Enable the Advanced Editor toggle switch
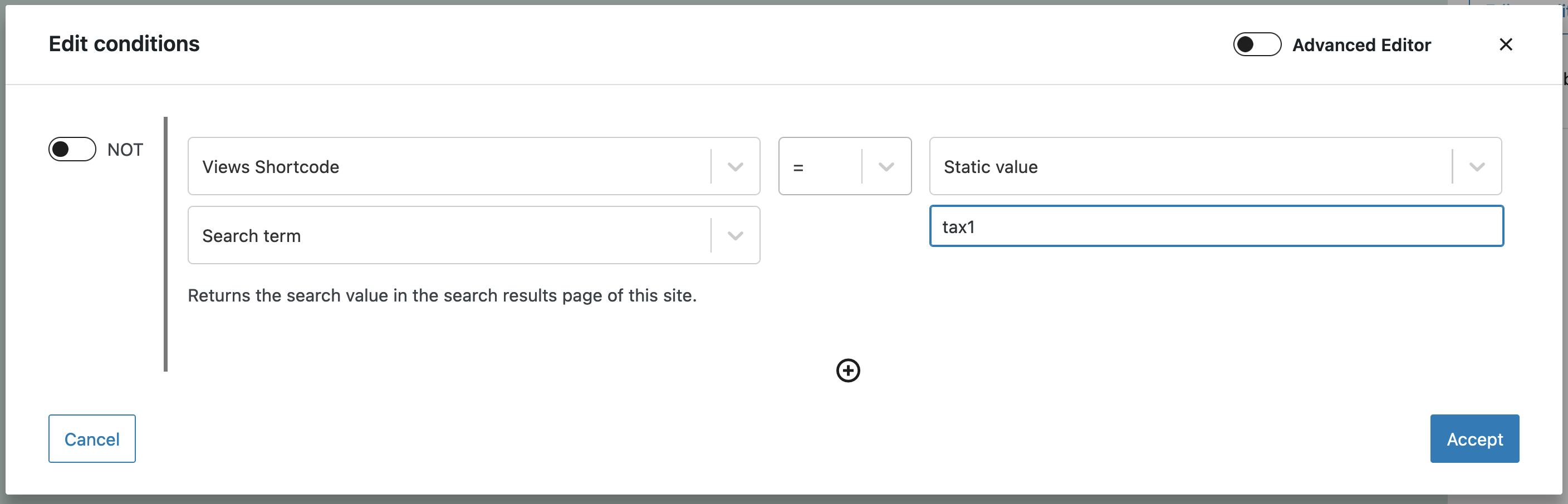 1256,45
